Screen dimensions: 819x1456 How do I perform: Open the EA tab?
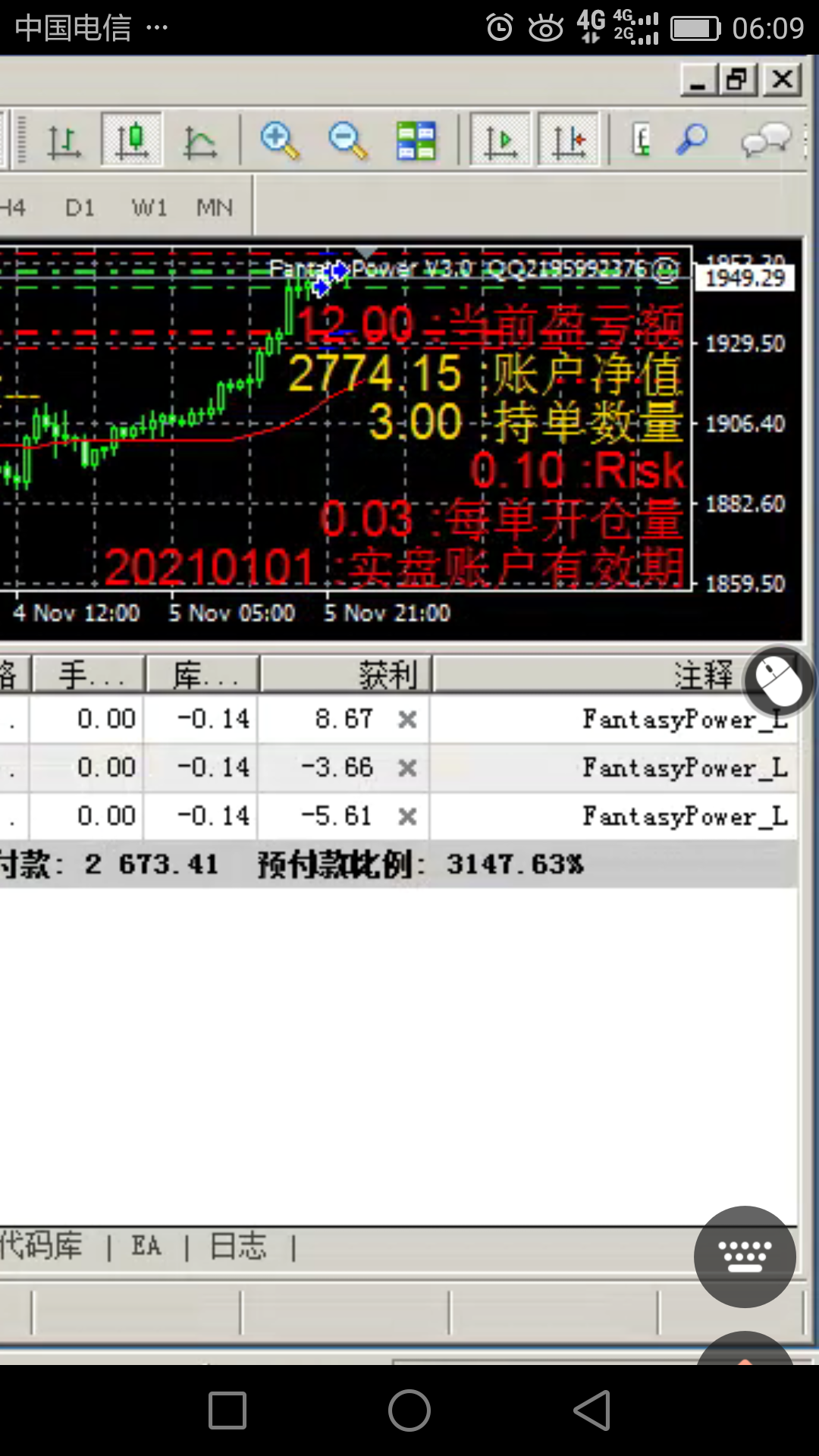pyautogui.click(x=146, y=1245)
